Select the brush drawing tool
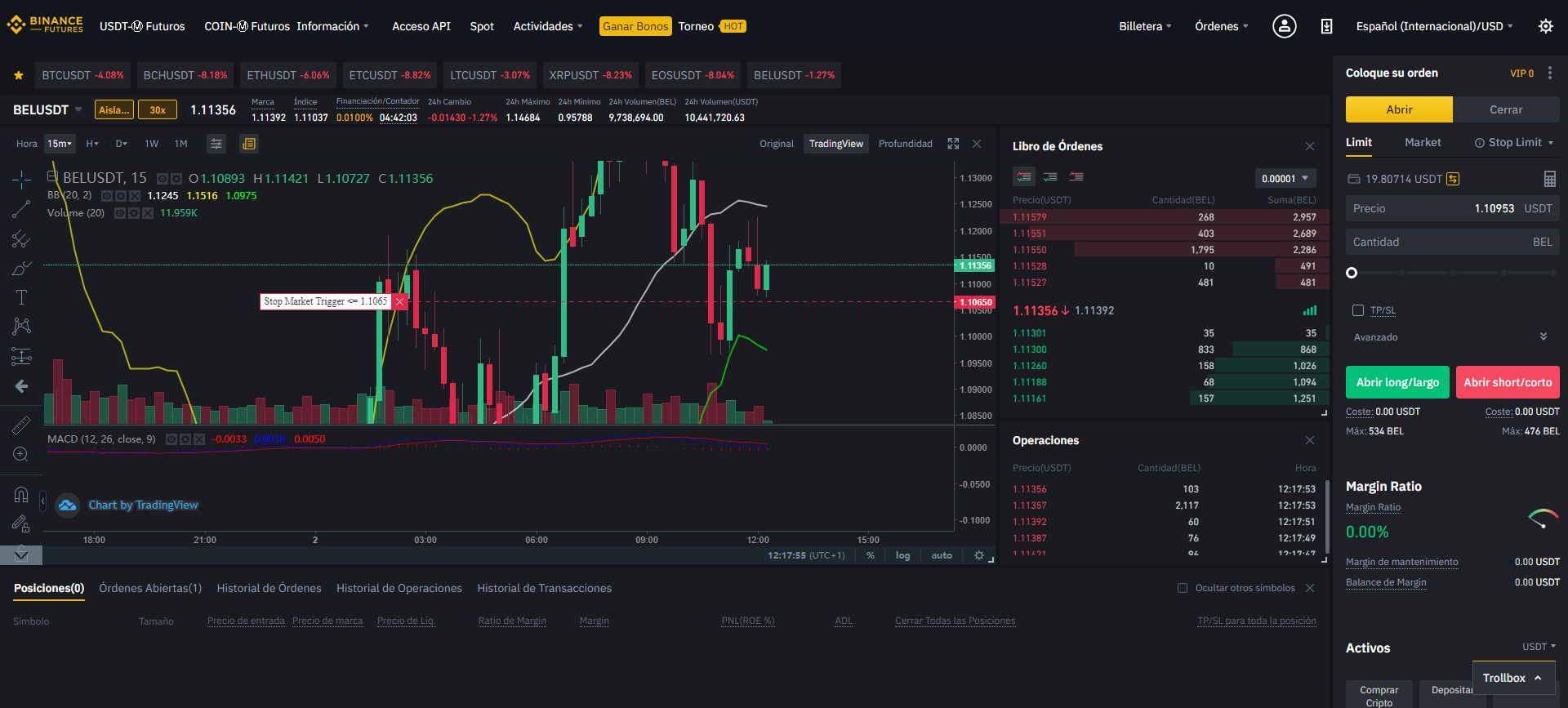Viewport: 1568px width, 708px height. pyautogui.click(x=21, y=268)
